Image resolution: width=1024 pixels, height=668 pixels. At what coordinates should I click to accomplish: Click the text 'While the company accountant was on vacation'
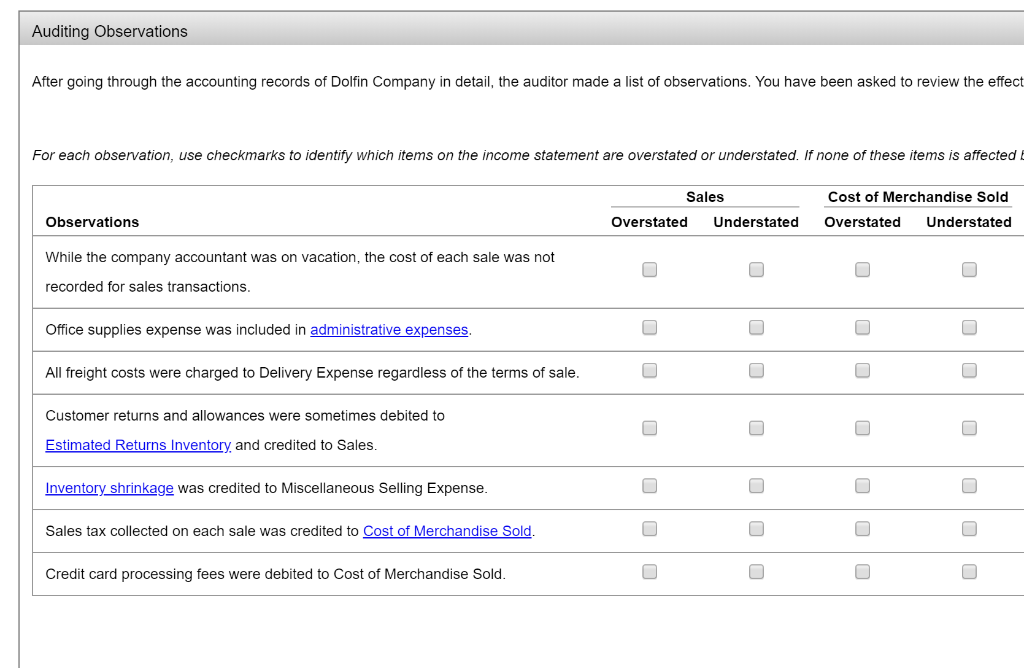coord(202,257)
